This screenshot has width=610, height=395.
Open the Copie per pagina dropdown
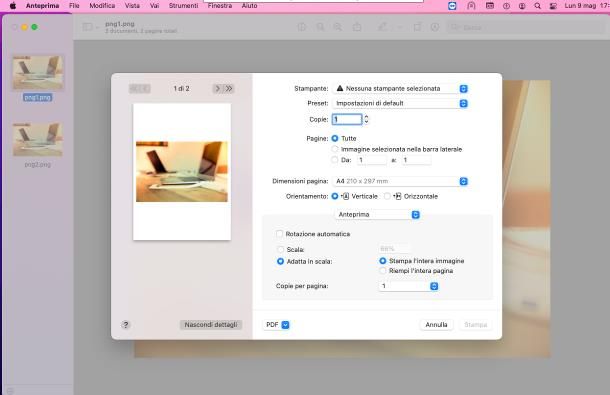click(x=408, y=286)
